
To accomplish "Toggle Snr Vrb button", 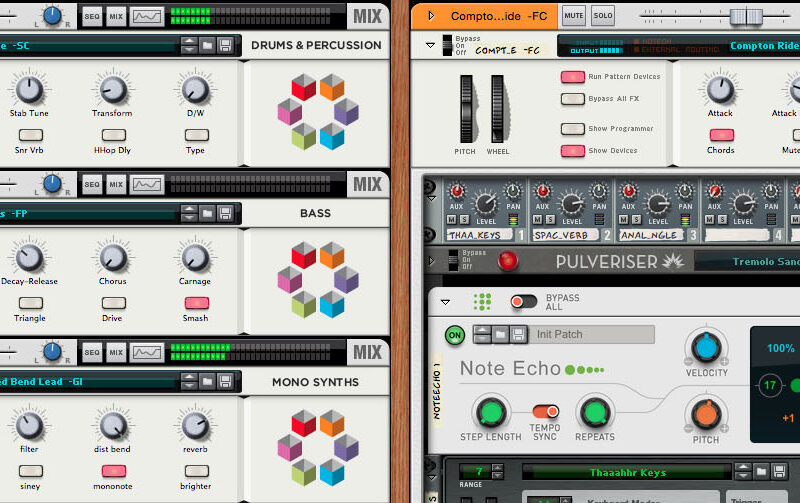I will coord(31,135).
